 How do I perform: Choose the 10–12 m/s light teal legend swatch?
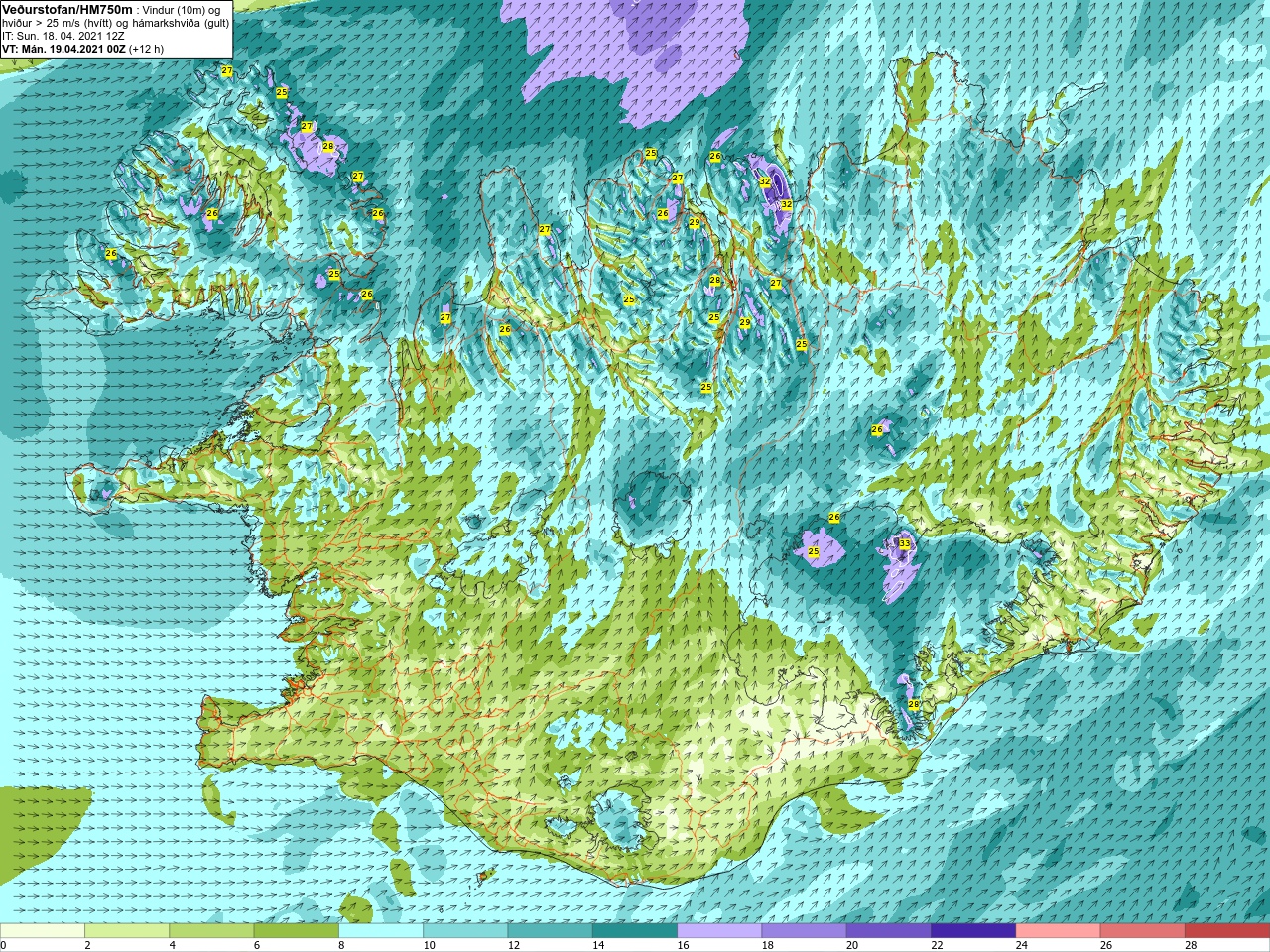[465, 931]
